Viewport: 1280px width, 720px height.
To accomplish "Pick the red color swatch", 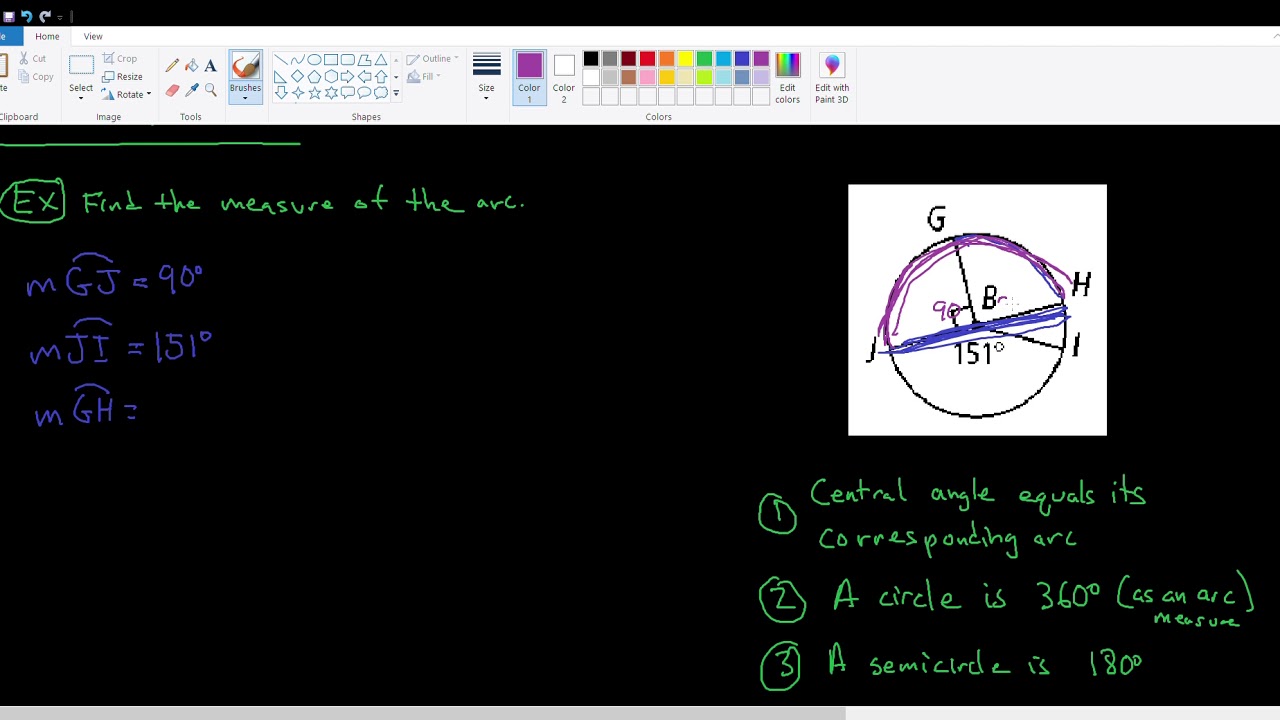I will (648, 59).
